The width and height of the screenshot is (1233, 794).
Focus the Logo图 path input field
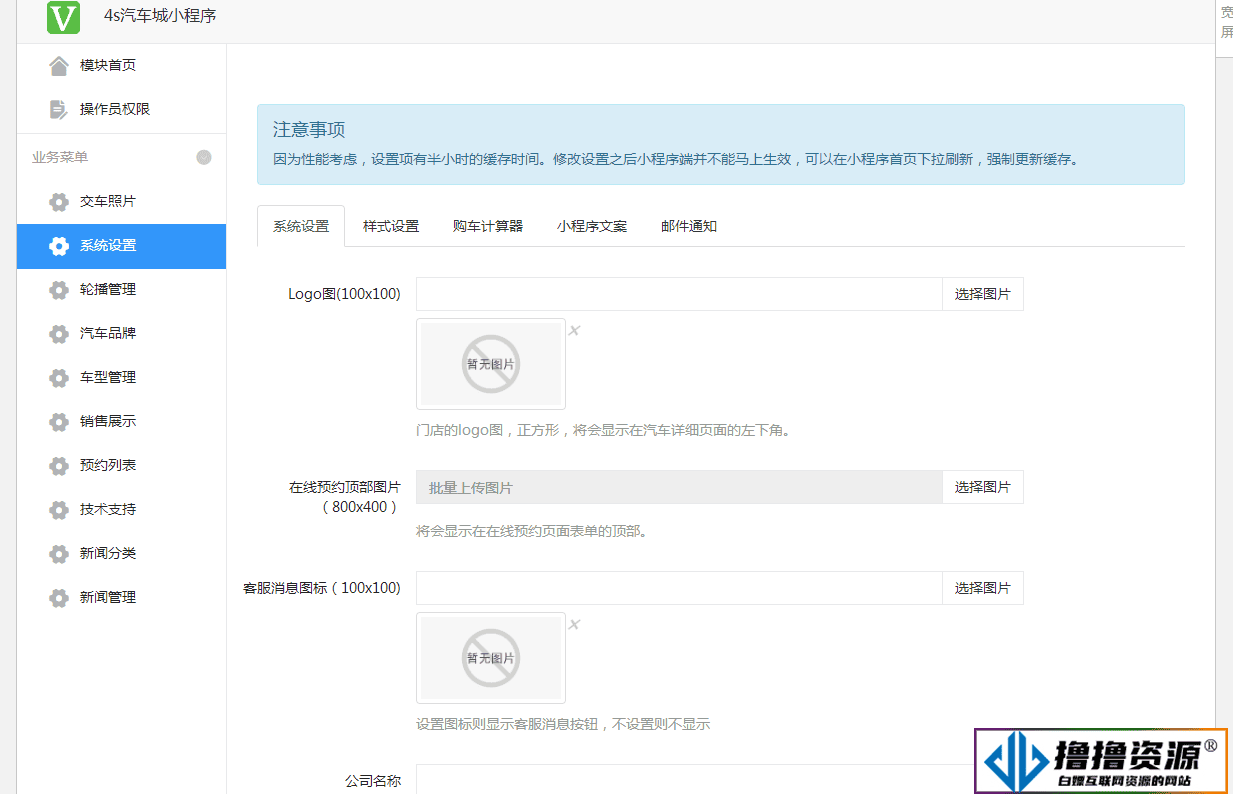tap(679, 294)
